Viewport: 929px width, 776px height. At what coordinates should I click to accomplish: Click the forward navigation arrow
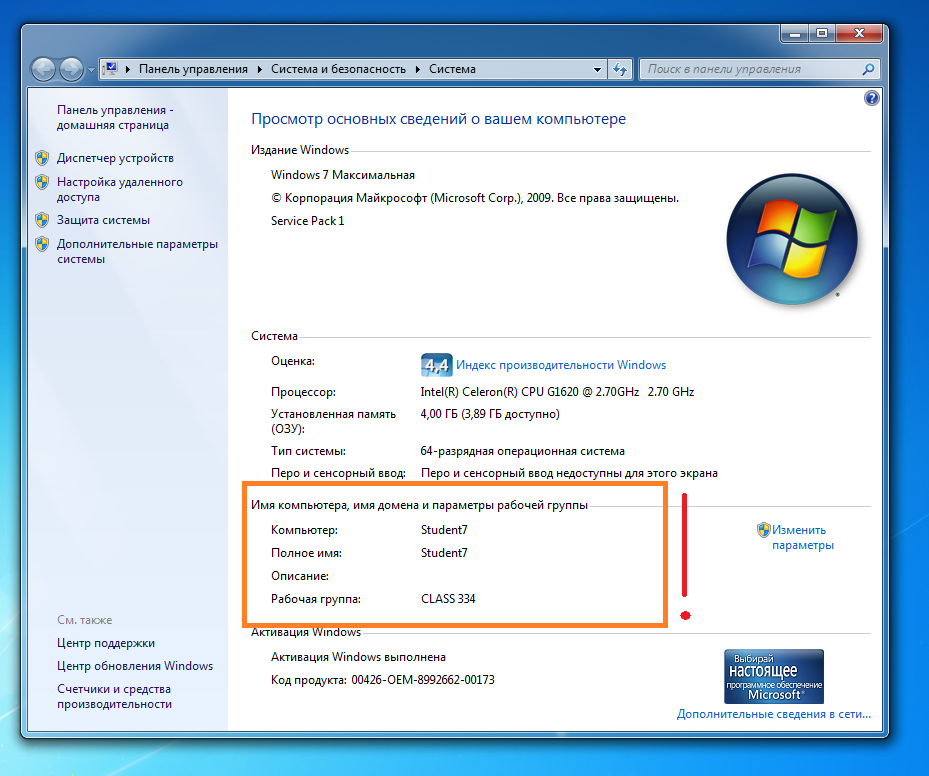click(x=70, y=69)
